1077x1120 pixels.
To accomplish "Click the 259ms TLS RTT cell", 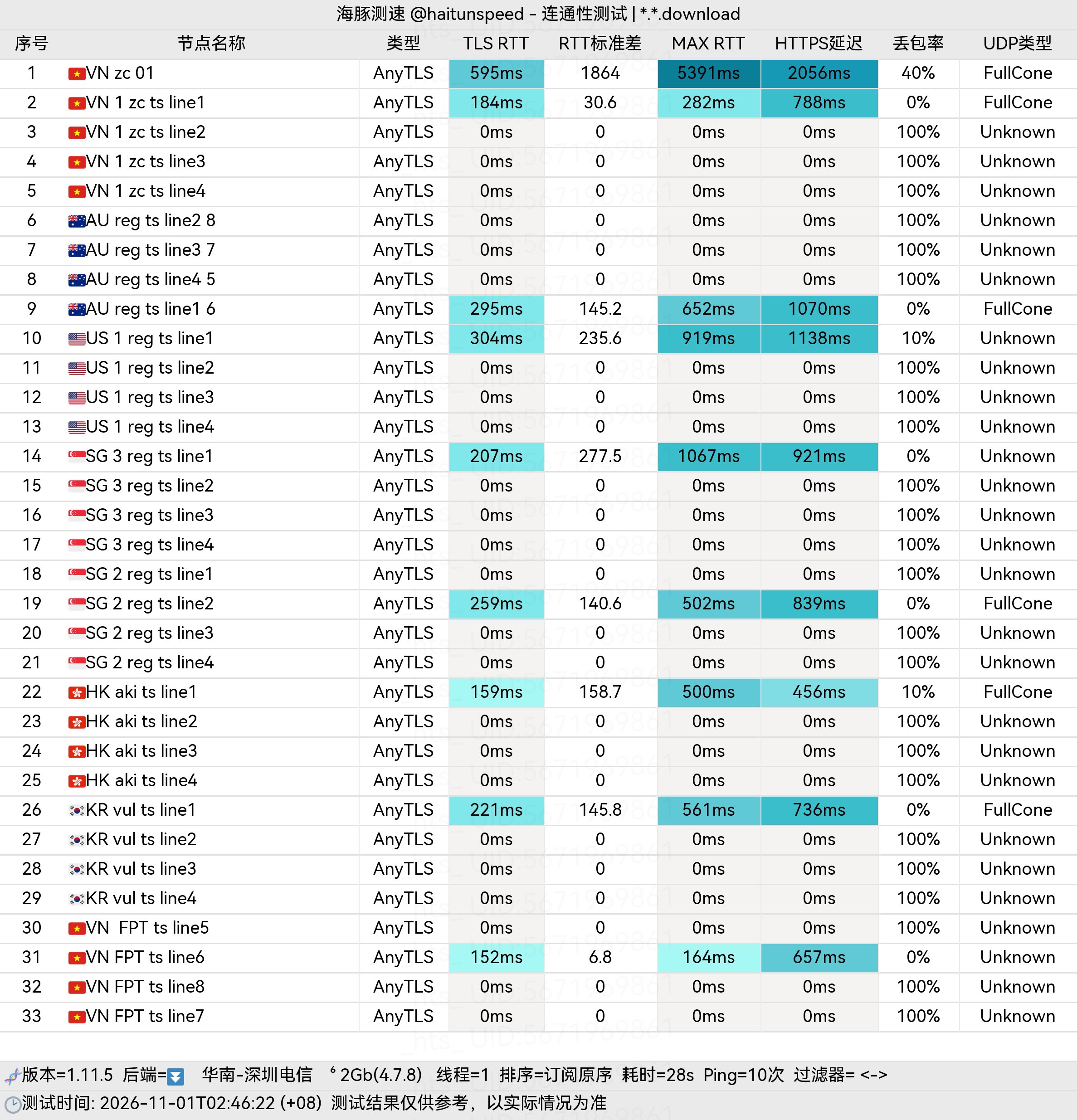I will tap(496, 604).
